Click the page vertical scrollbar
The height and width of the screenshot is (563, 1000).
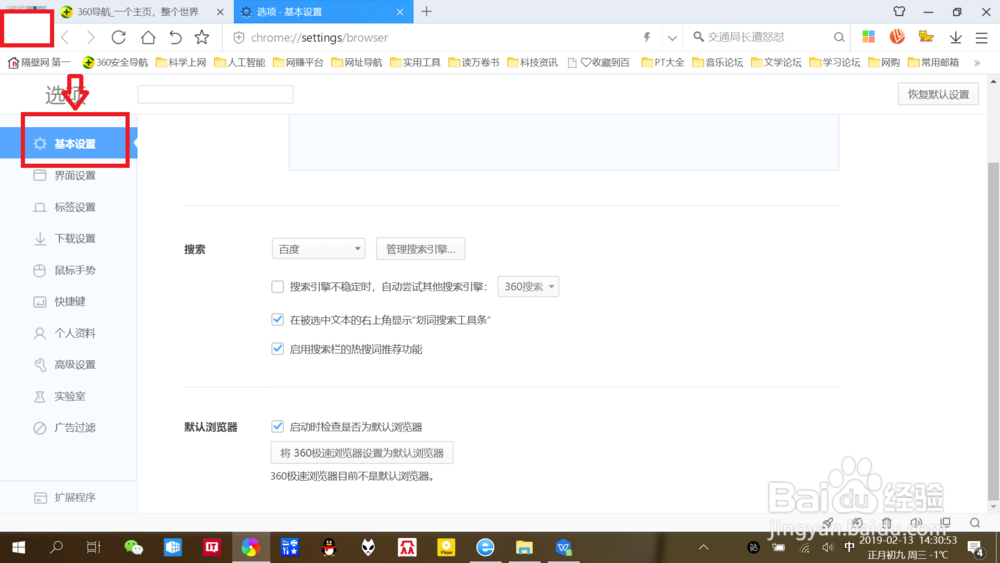tap(993, 332)
